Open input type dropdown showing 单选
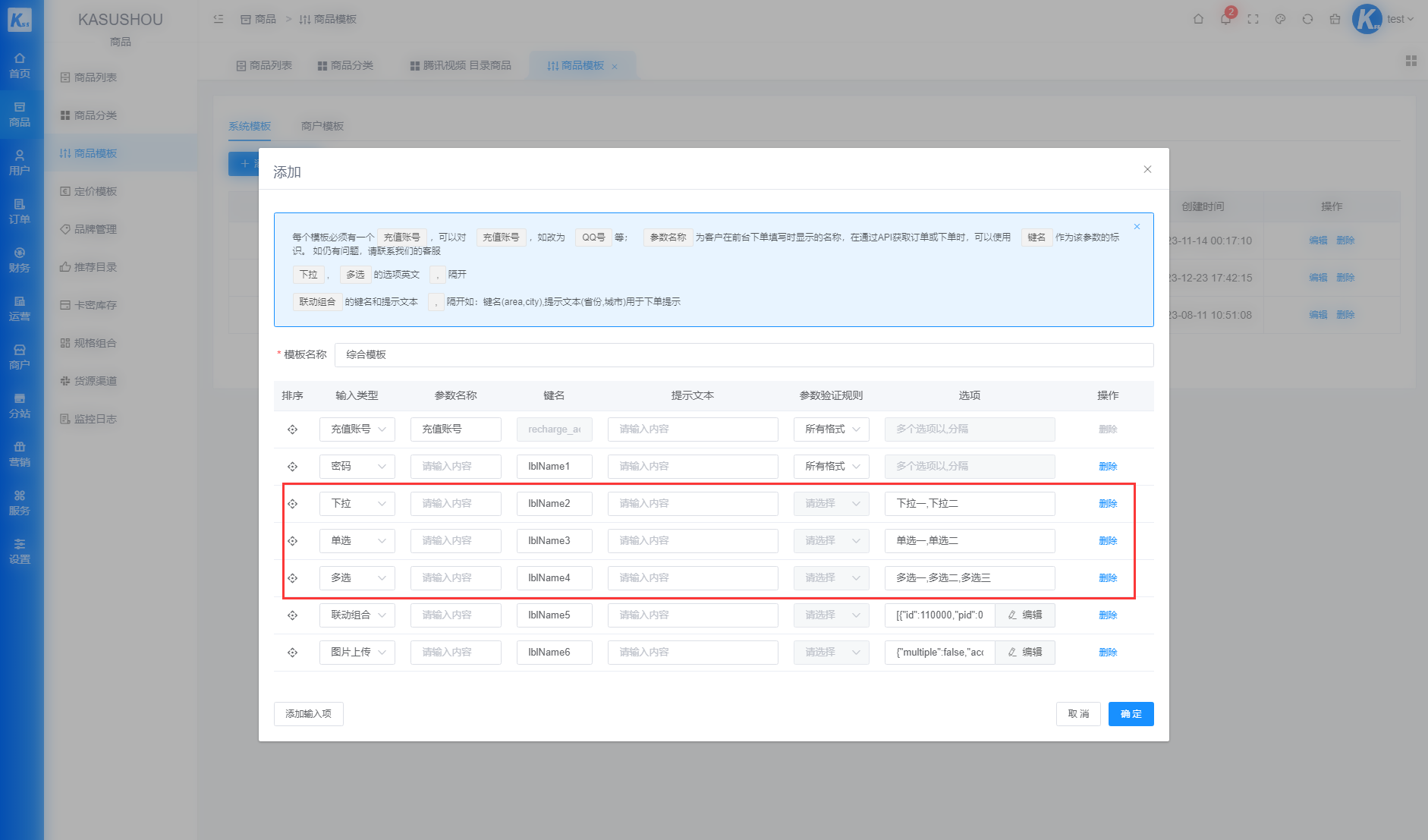 click(357, 541)
